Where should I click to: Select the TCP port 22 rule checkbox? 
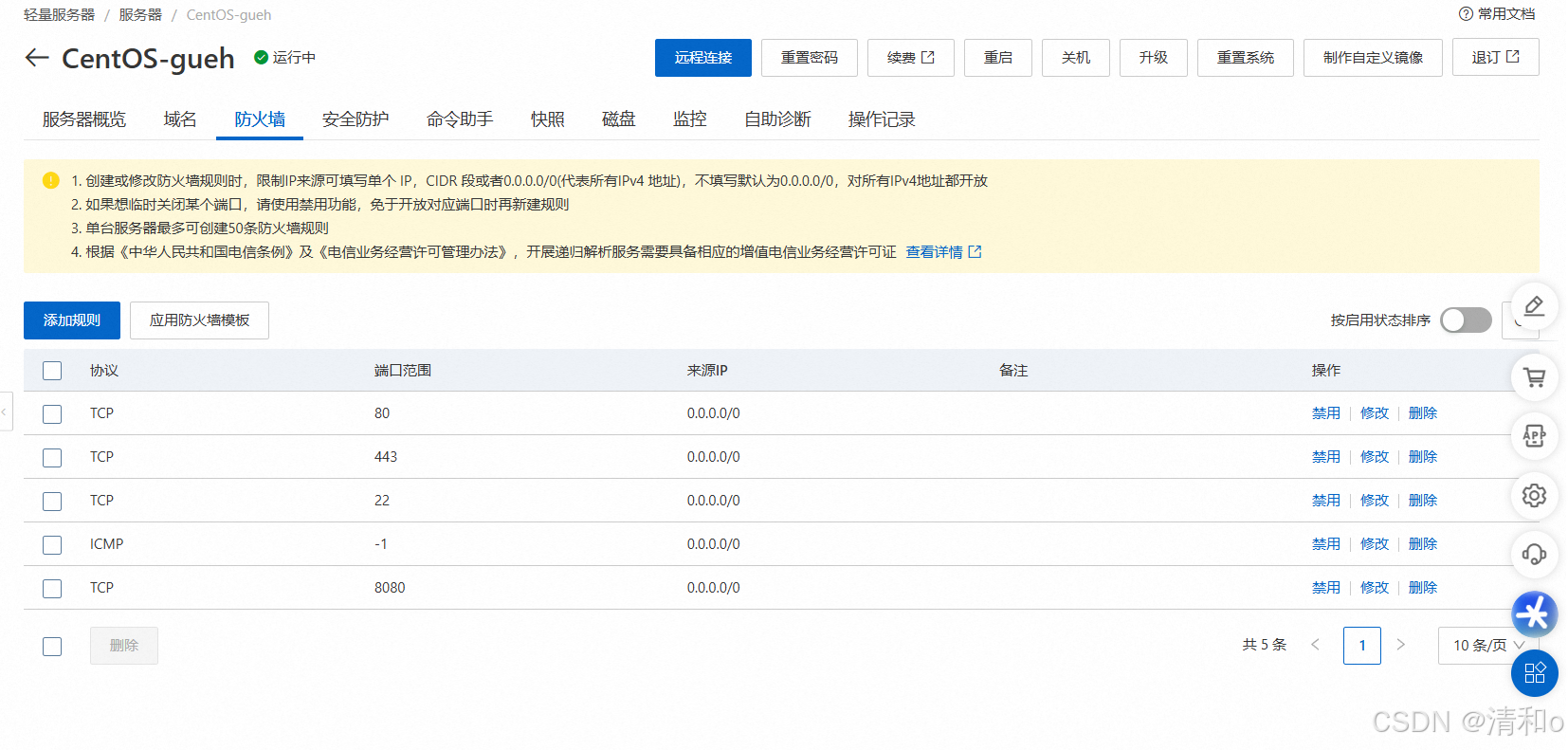(x=52, y=502)
